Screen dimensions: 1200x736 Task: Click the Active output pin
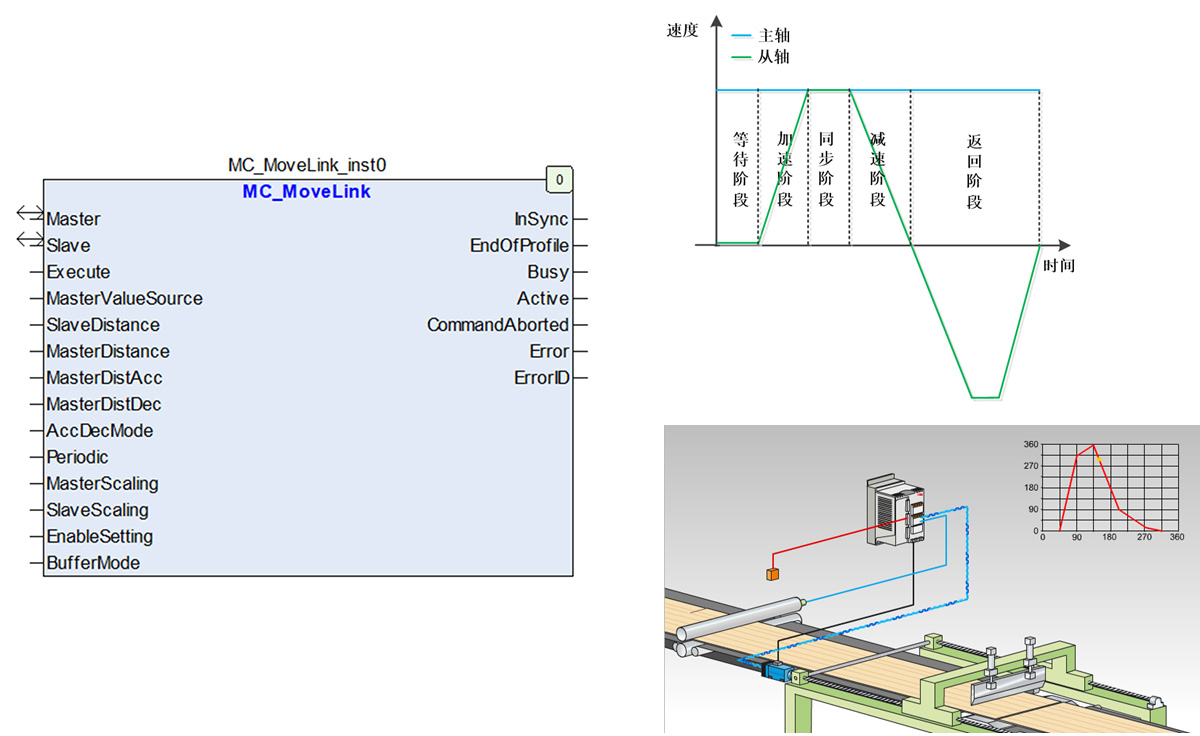coord(543,298)
